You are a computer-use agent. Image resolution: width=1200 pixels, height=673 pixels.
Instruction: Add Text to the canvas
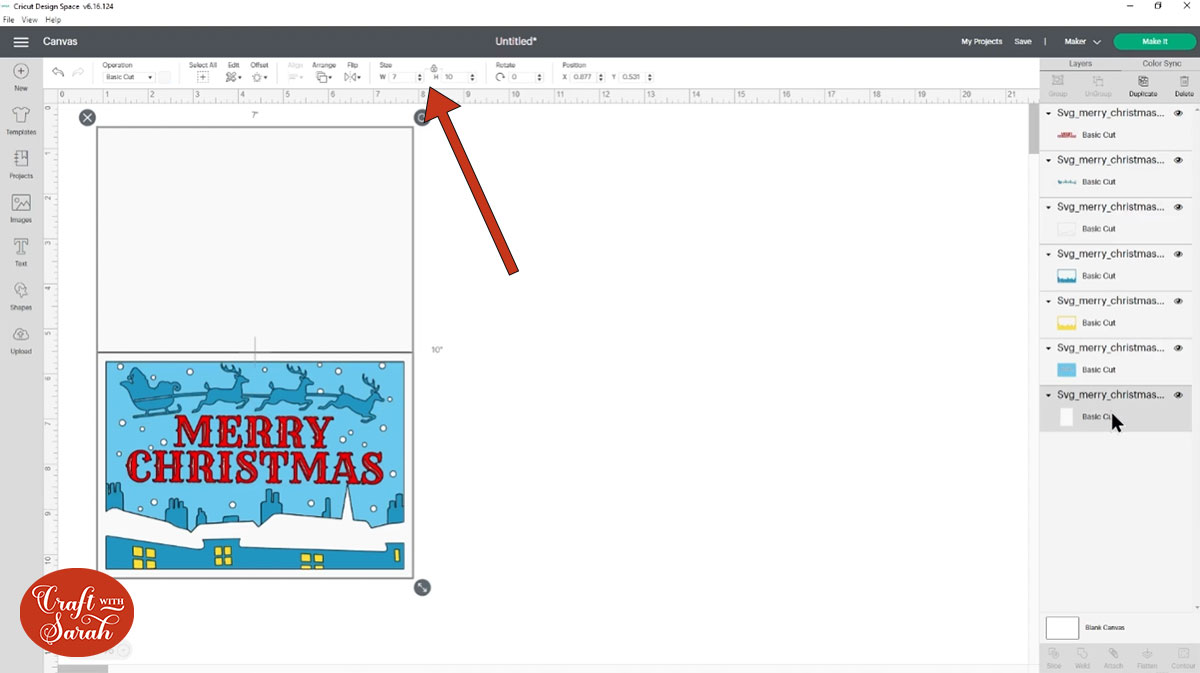pos(21,252)
